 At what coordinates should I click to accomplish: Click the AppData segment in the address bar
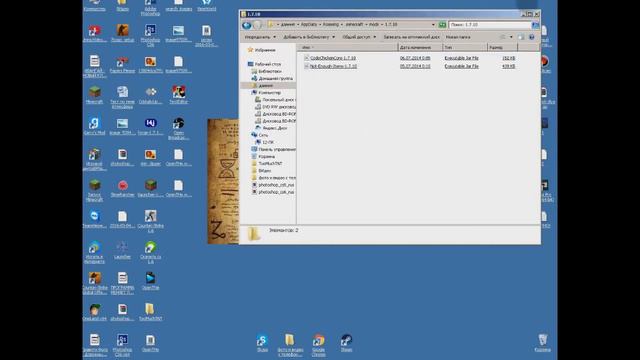[309, 25]
